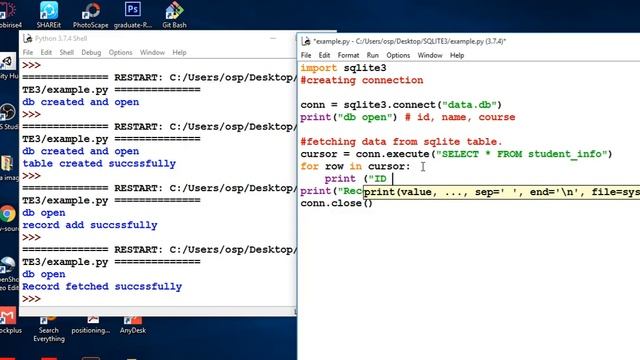Viewport: 640px width, 360px height.
Task: Open Edit menu in example.py editor
Action: coord(324,55)
